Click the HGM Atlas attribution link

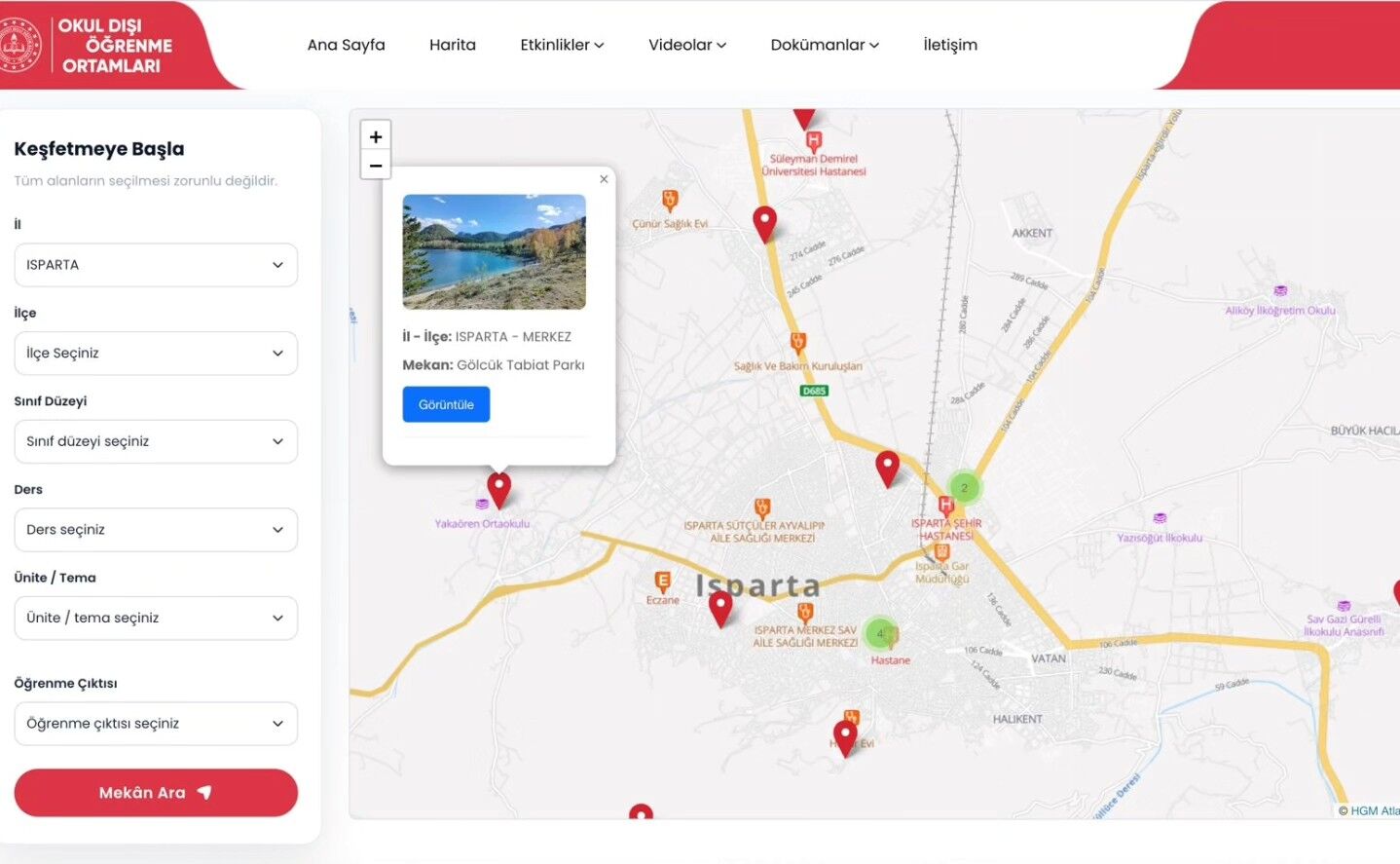point(1374,810)
